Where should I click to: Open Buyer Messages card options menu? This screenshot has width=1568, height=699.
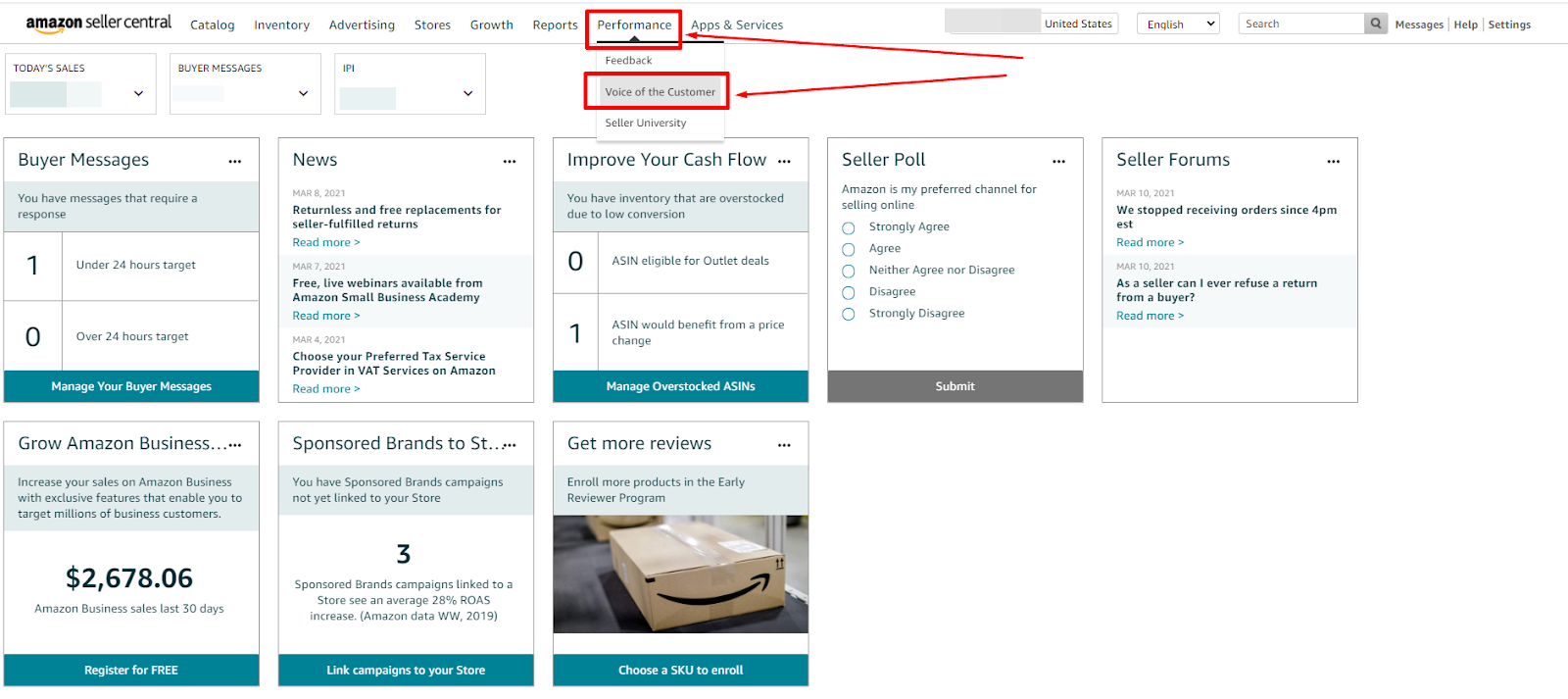point(235,161)
